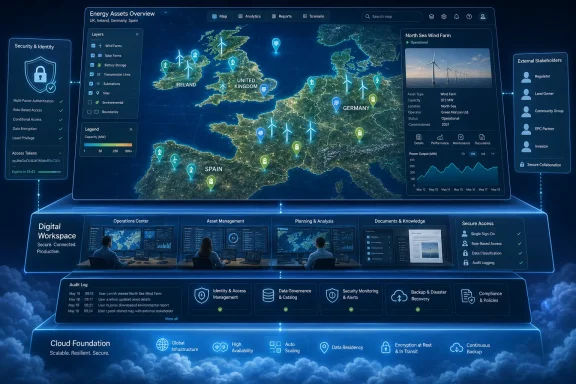
Task: Click the Continuous Backup cloud icon
Action: tap(457, 347)
